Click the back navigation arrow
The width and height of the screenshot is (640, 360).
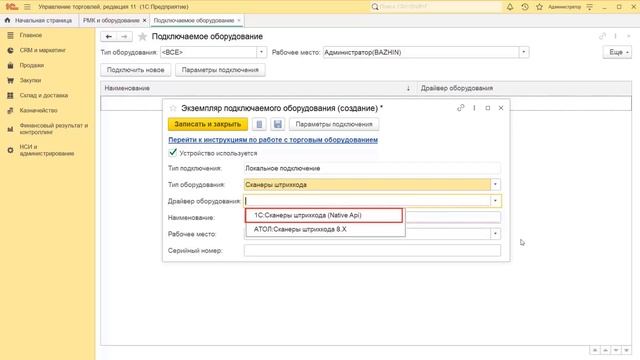click(109, 37)
